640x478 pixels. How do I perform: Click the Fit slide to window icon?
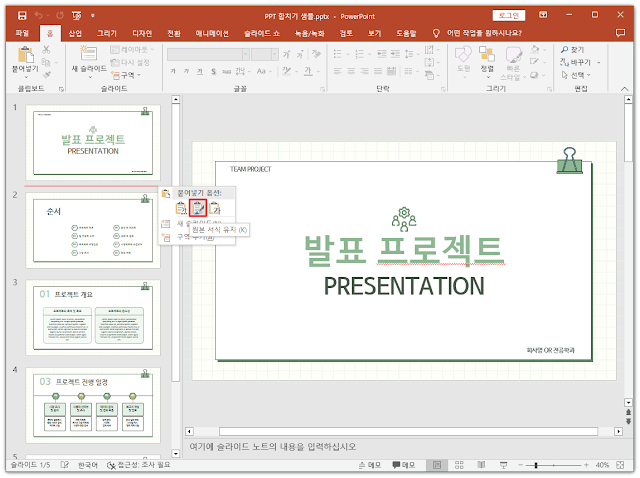(x=620, y=465)
